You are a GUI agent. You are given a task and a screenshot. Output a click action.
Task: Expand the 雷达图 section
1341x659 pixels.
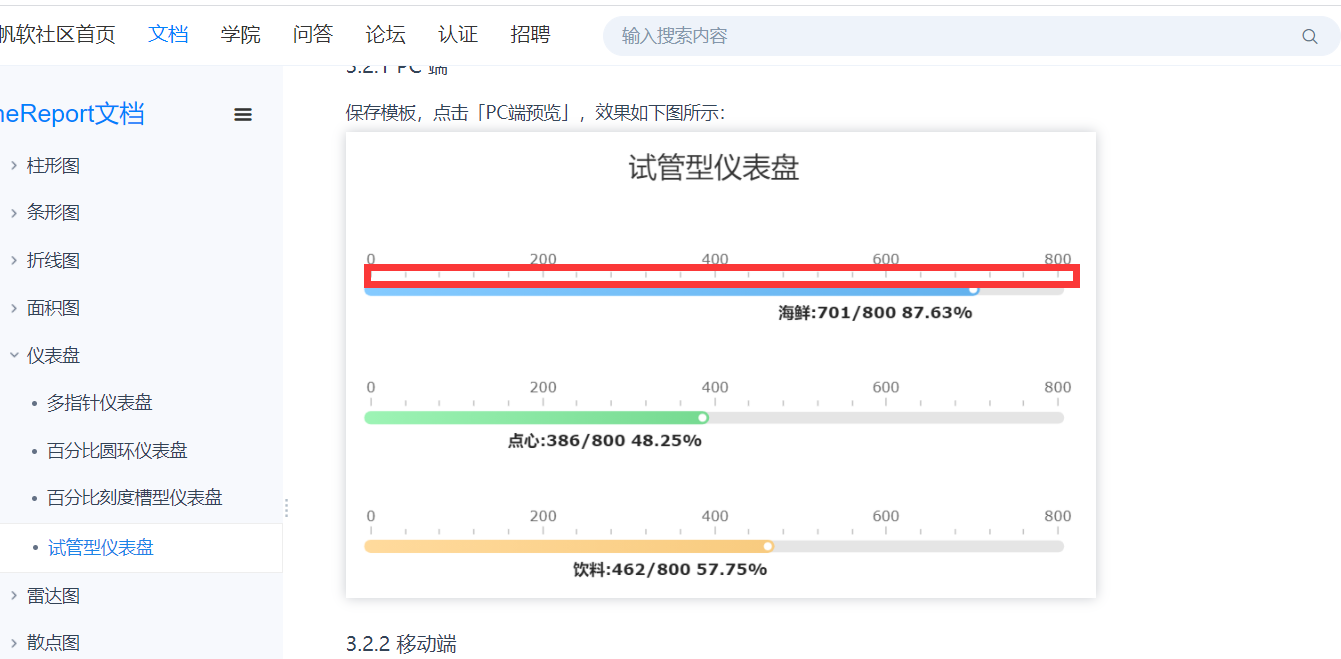coord(14,596)
